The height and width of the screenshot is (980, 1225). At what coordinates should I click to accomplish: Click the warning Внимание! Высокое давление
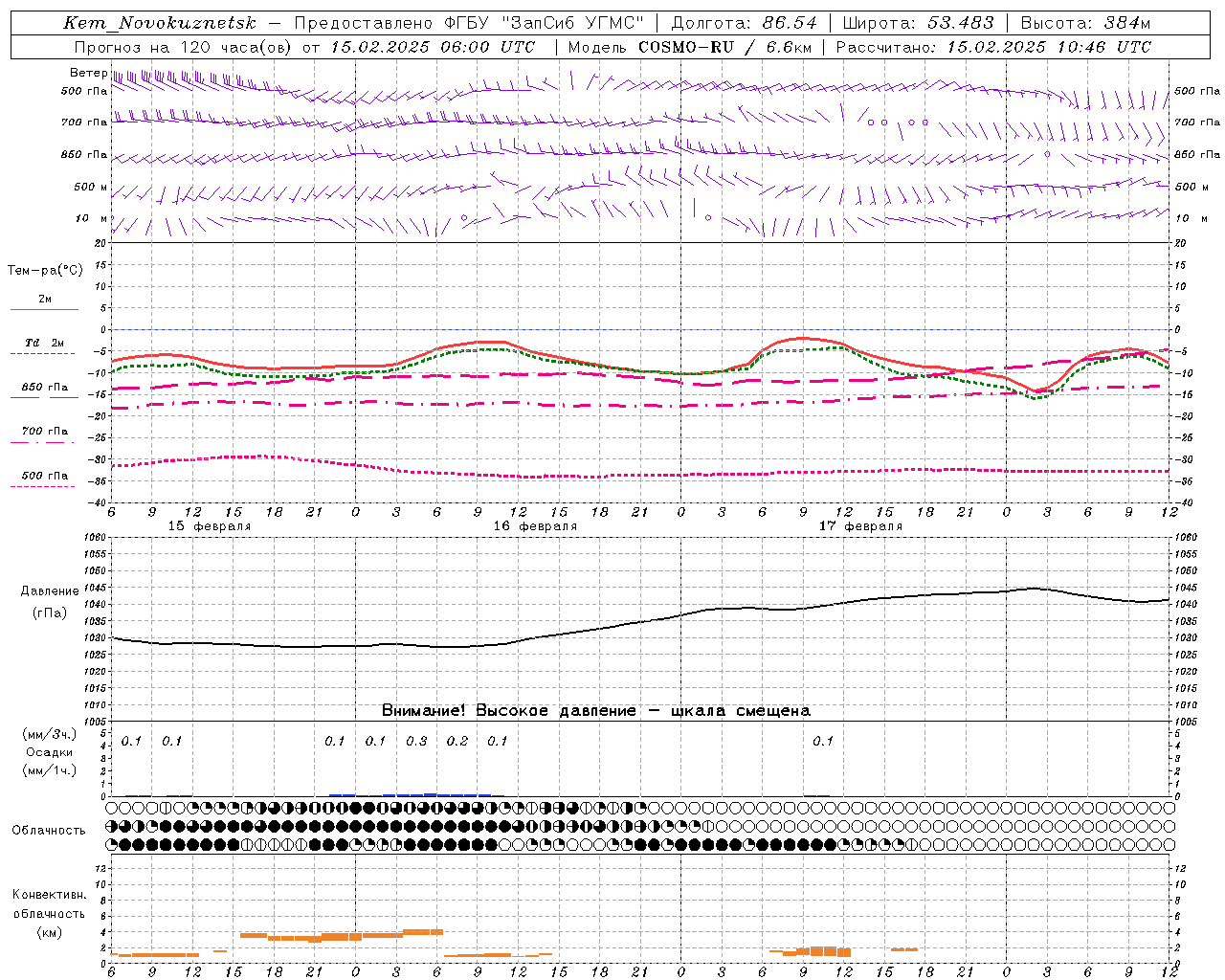coord(508,711)
